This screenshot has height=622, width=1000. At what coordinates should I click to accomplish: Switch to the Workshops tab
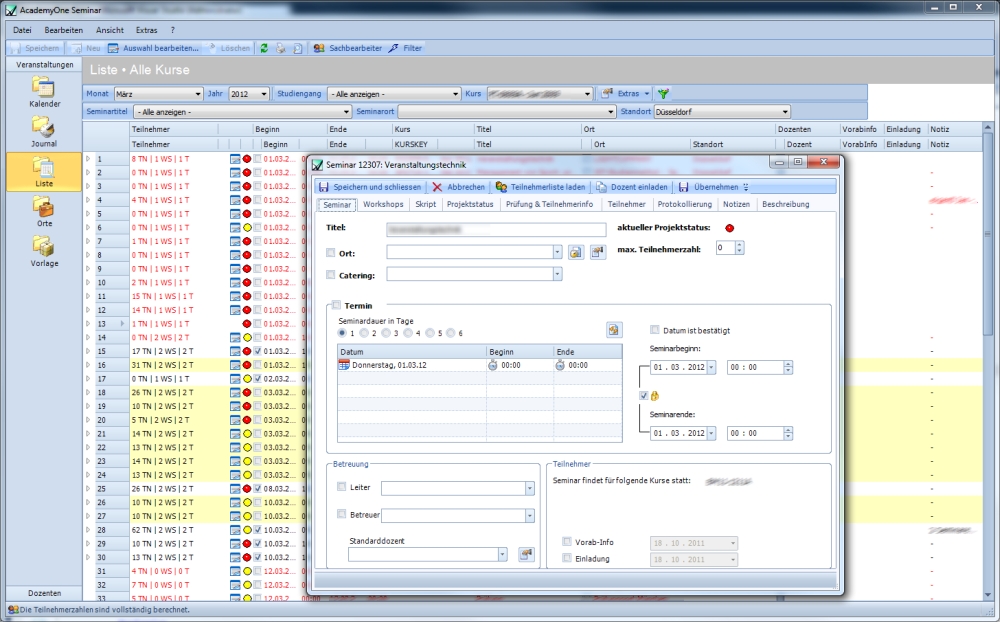point(383,204)
